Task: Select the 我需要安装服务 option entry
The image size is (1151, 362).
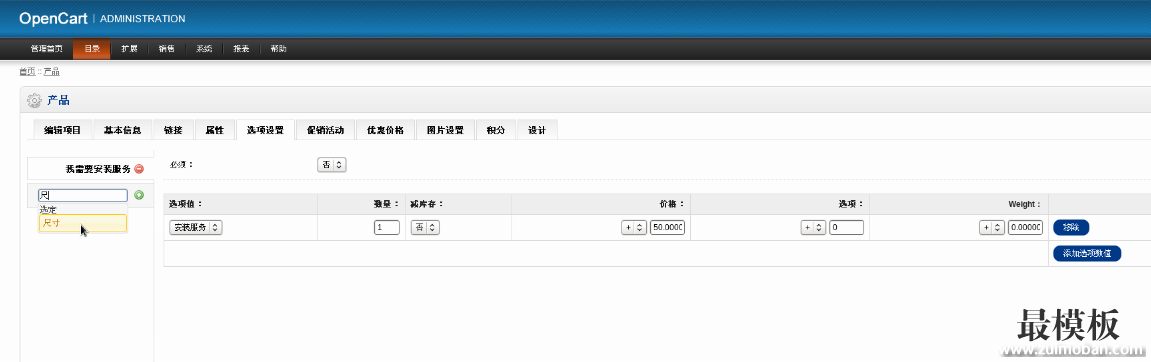Action: click(90, 169)
